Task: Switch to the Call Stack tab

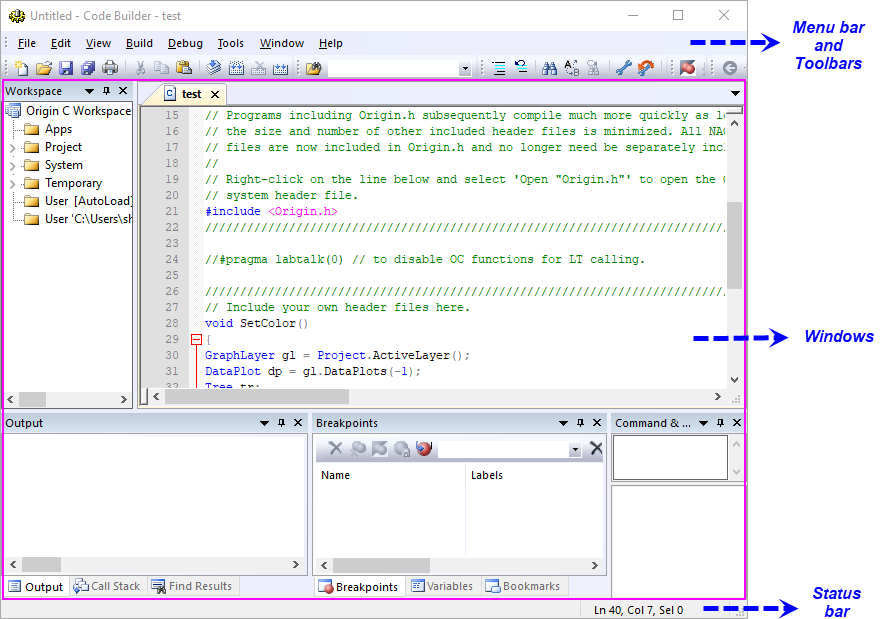Action: pyautogui.click(x=106, y=586)
